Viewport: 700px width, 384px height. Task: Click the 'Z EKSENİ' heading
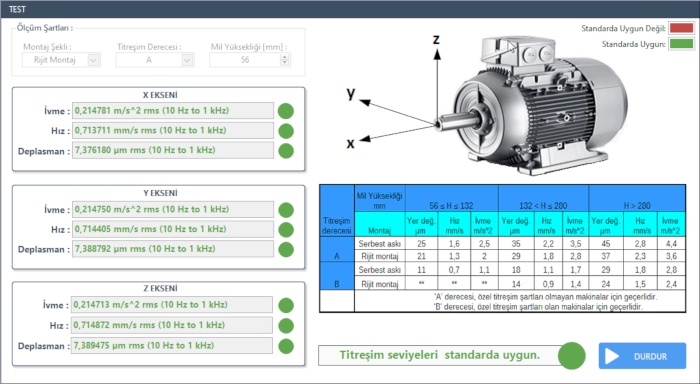(160, 288)
